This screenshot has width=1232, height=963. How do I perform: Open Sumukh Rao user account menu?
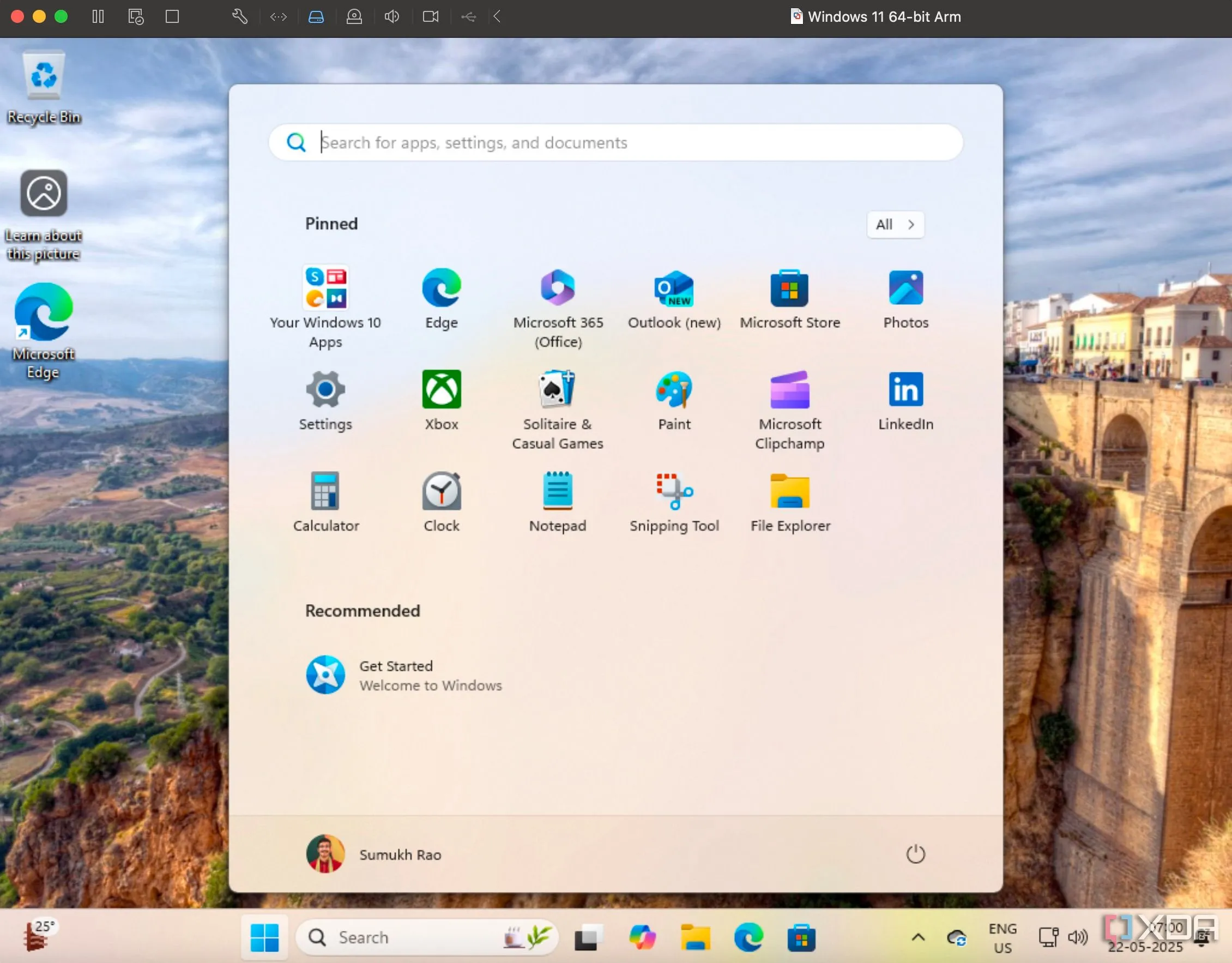point(373,854)
